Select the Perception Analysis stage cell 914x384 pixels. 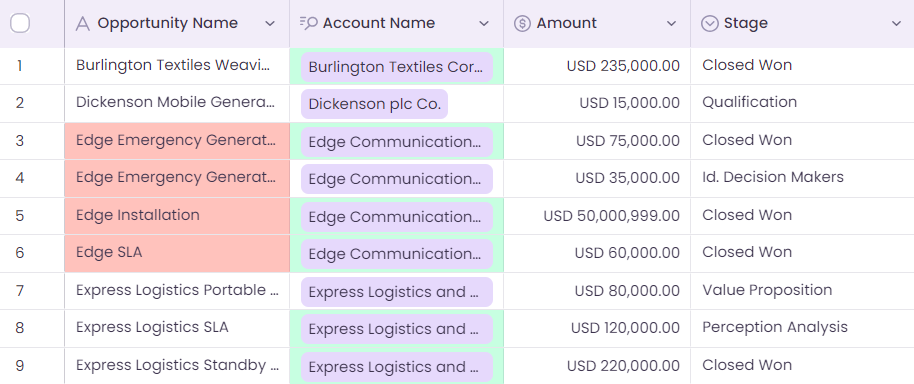[x=802, y=328]
